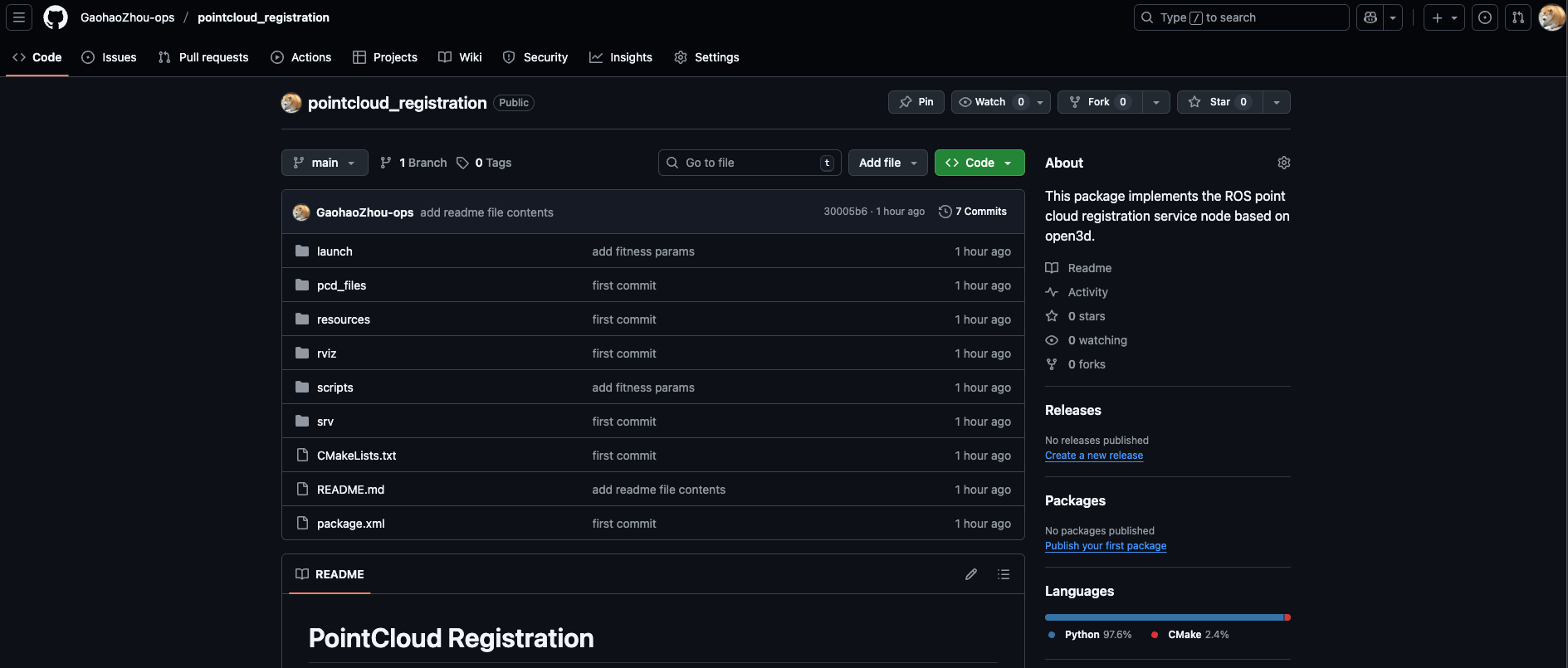Expand the Fork options dropdown arrow
Image resolution: width=1568 pixels, height=668 pixels.
point(1156,102)
